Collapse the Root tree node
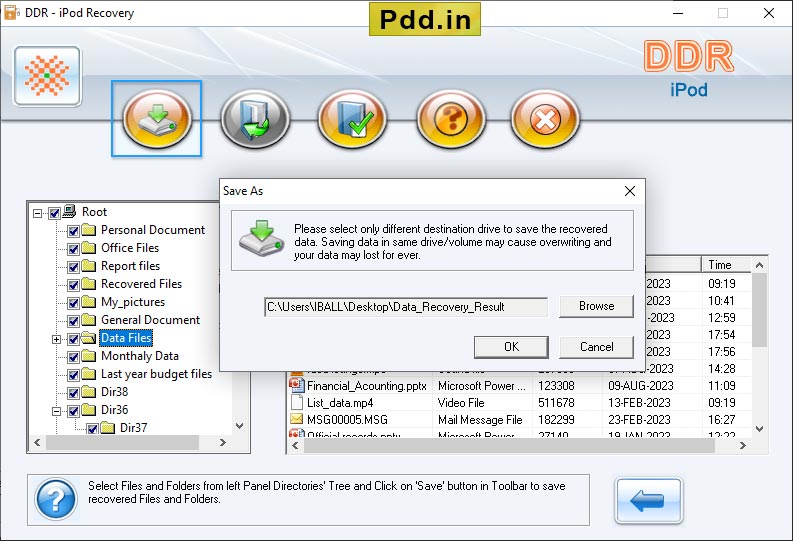This screenshot has width=793, height=541. 37,213
